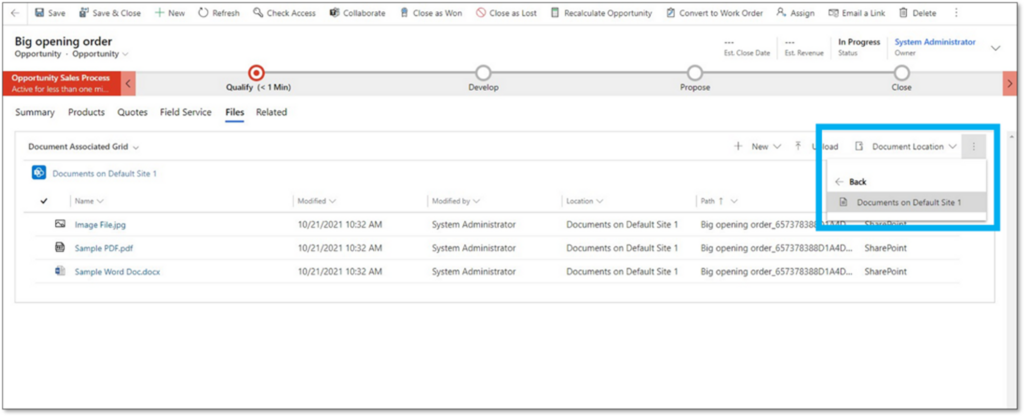Switch to the Summary tab
The image size is (1024, 416).
(35, 112)
